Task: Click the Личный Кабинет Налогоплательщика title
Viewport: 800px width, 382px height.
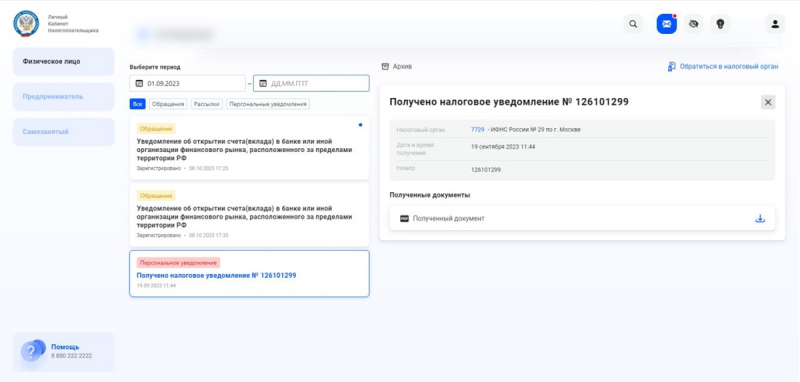Action: [73, 23]
